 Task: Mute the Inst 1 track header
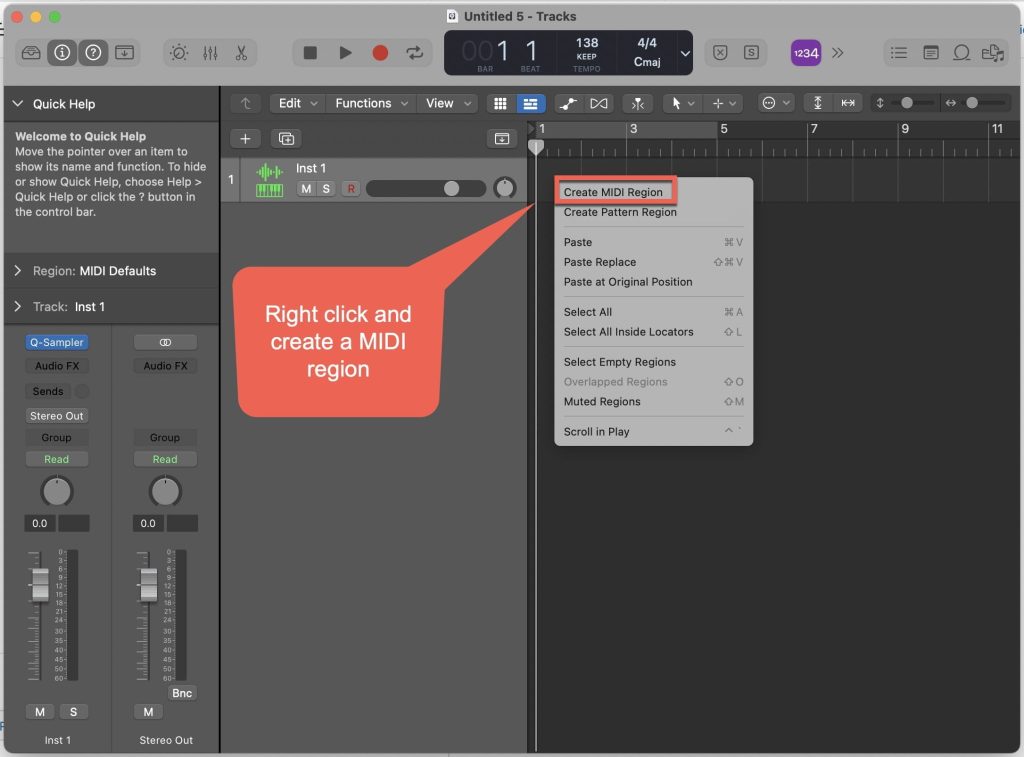point(306,189)
